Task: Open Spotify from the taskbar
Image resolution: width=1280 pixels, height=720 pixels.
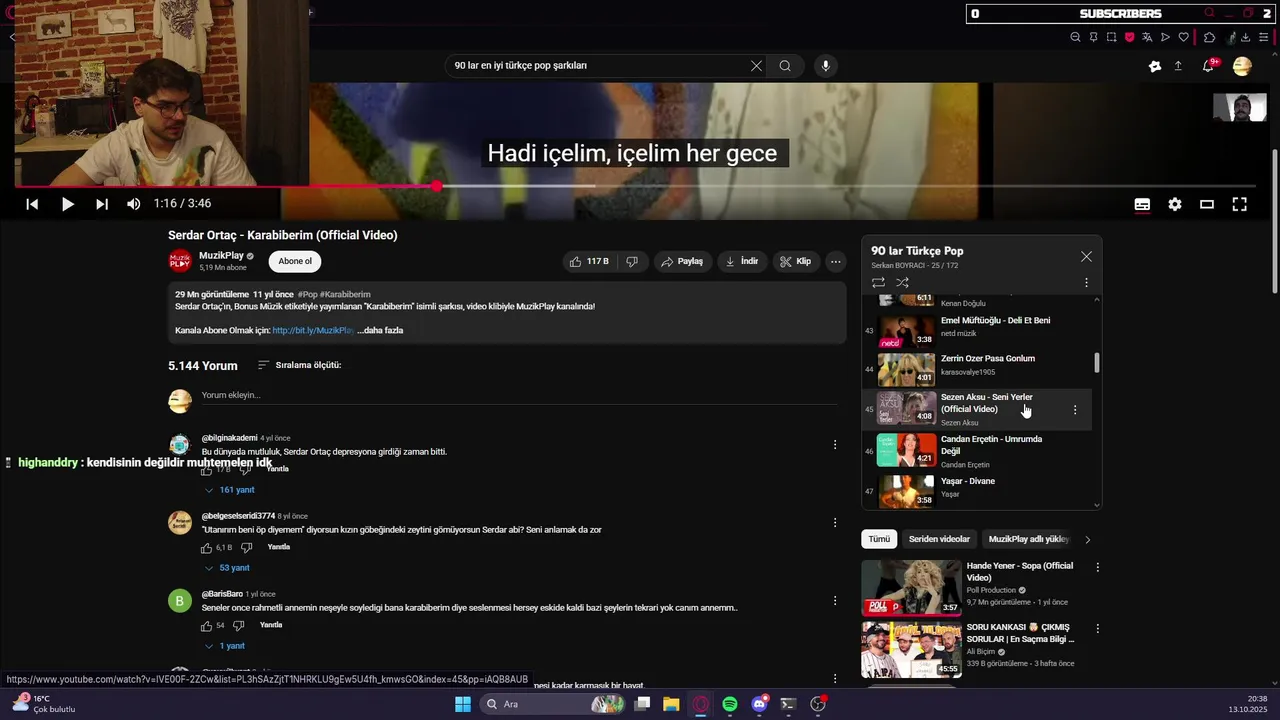Action: [730, 704]
